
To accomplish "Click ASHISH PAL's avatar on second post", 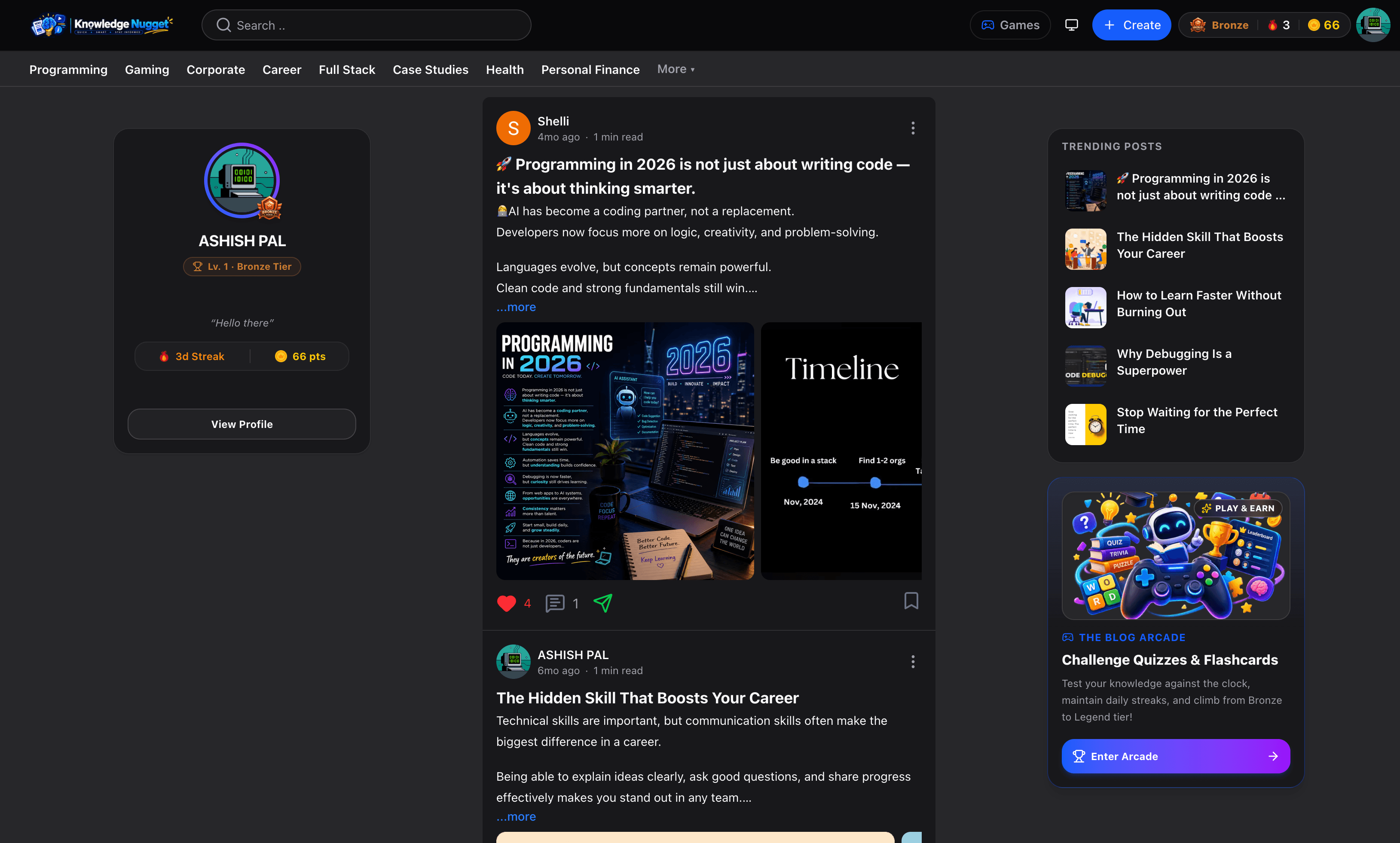I will pos(513,661).
